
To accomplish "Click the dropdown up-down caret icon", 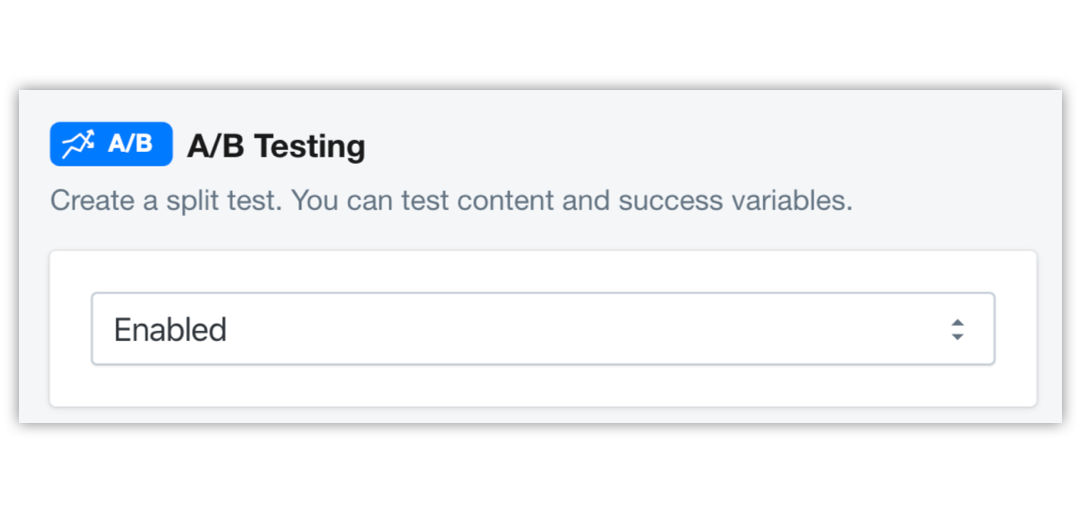I will pos(957,329).
